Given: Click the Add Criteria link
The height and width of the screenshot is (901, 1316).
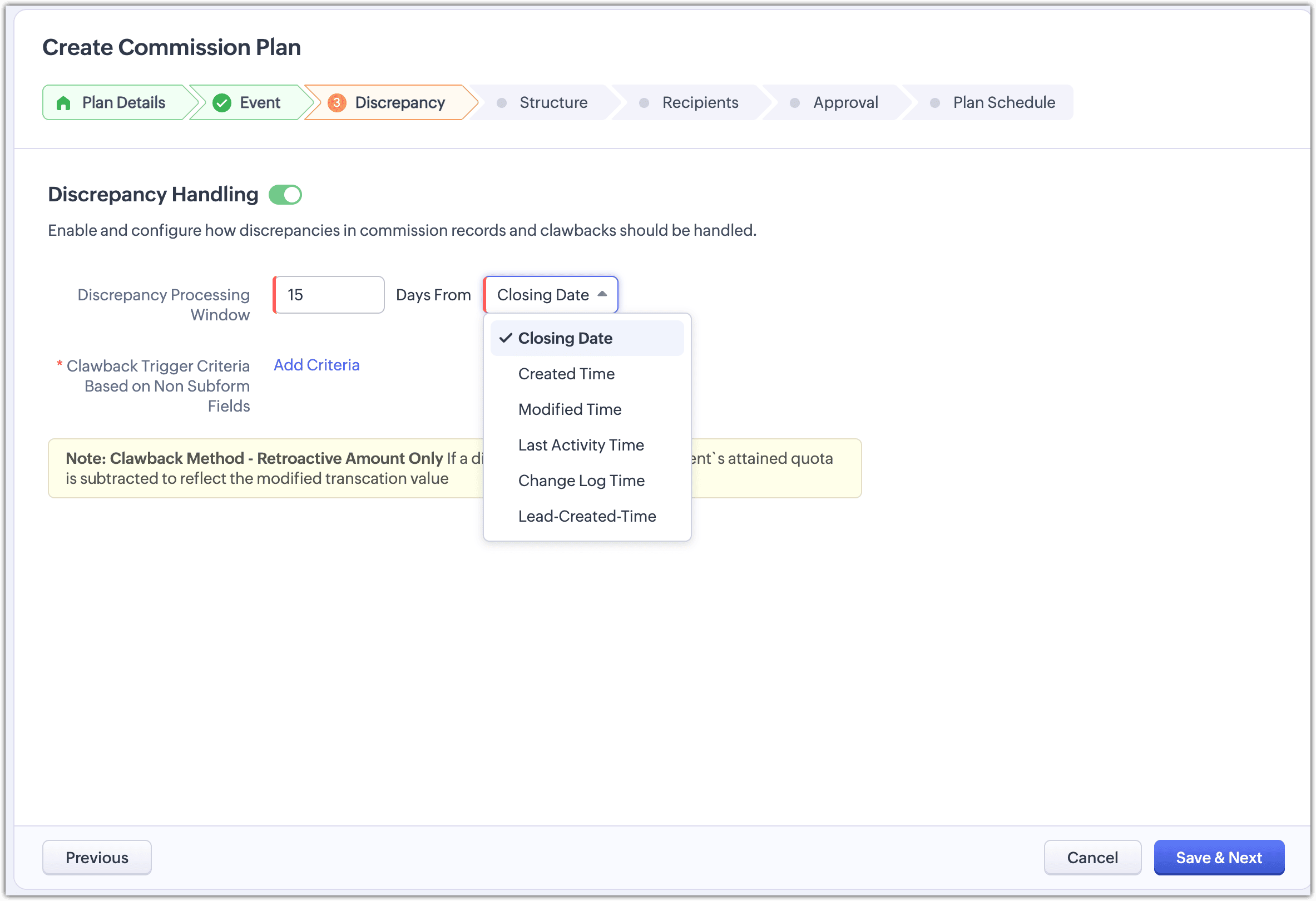Looking at the screenshot, I should point(316,365).
